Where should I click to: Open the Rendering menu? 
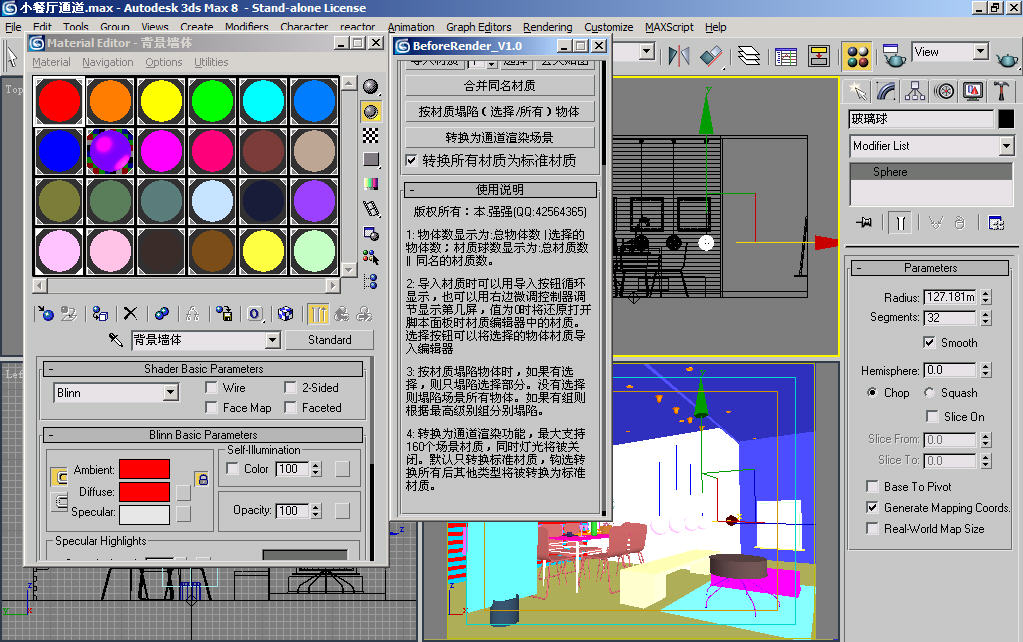[547, 27]
